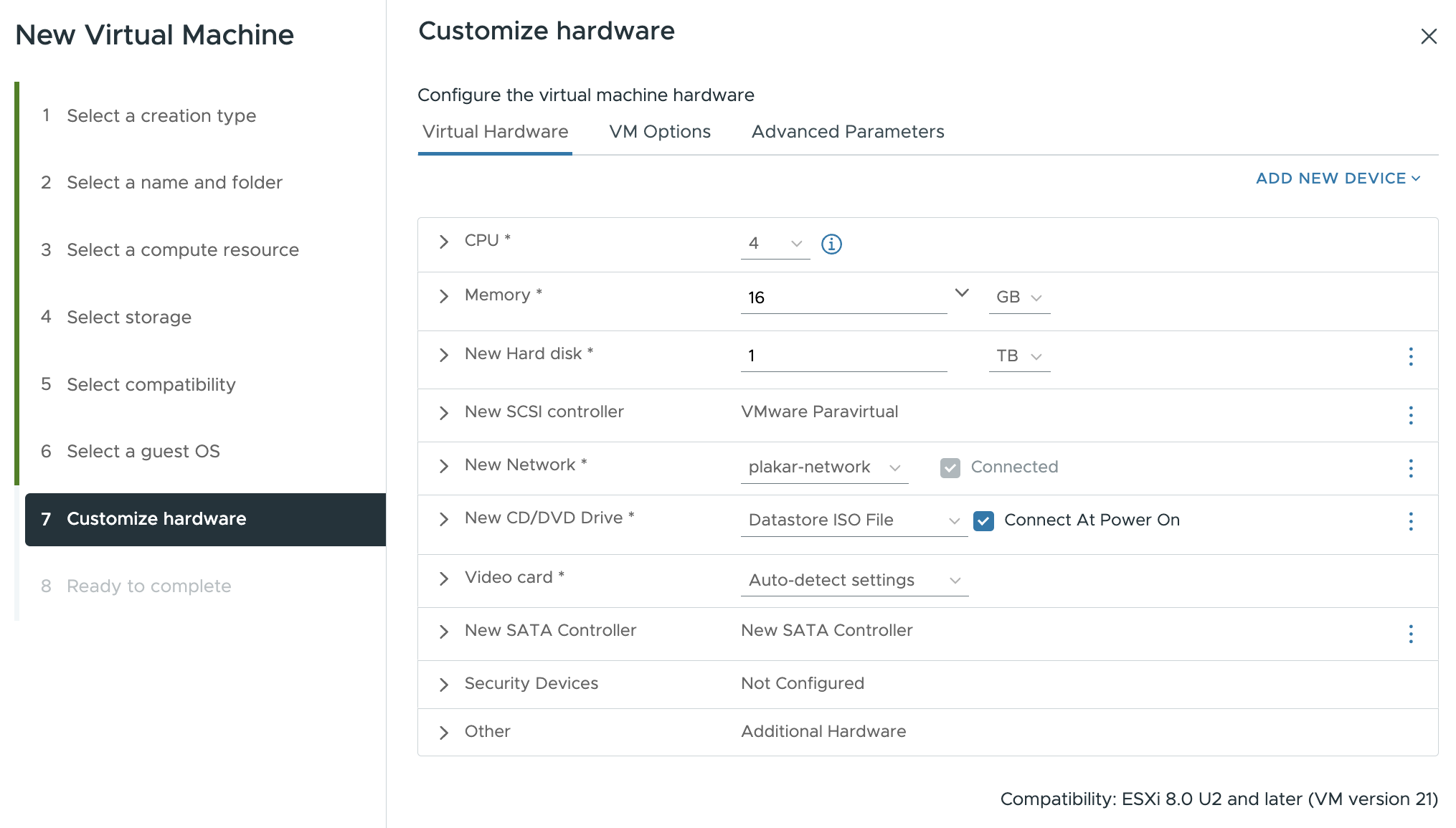The width and height of the screenshot is (1456, 828).
Task: Open the Datastore ISO File dropdown
Action: (x=854, y=520)
